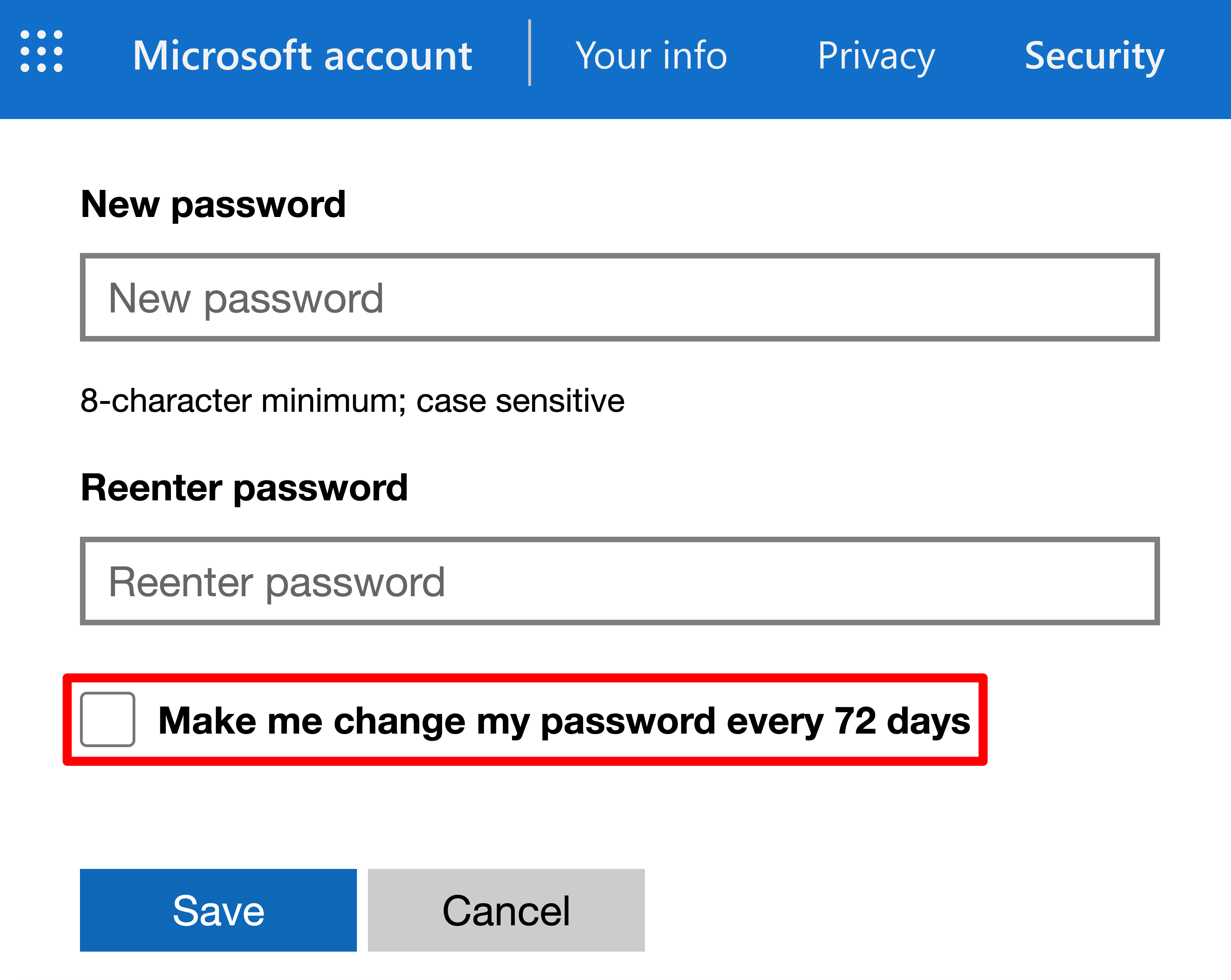Click the bold Reenter password label
1231x980 pixels.
(244, 488)
